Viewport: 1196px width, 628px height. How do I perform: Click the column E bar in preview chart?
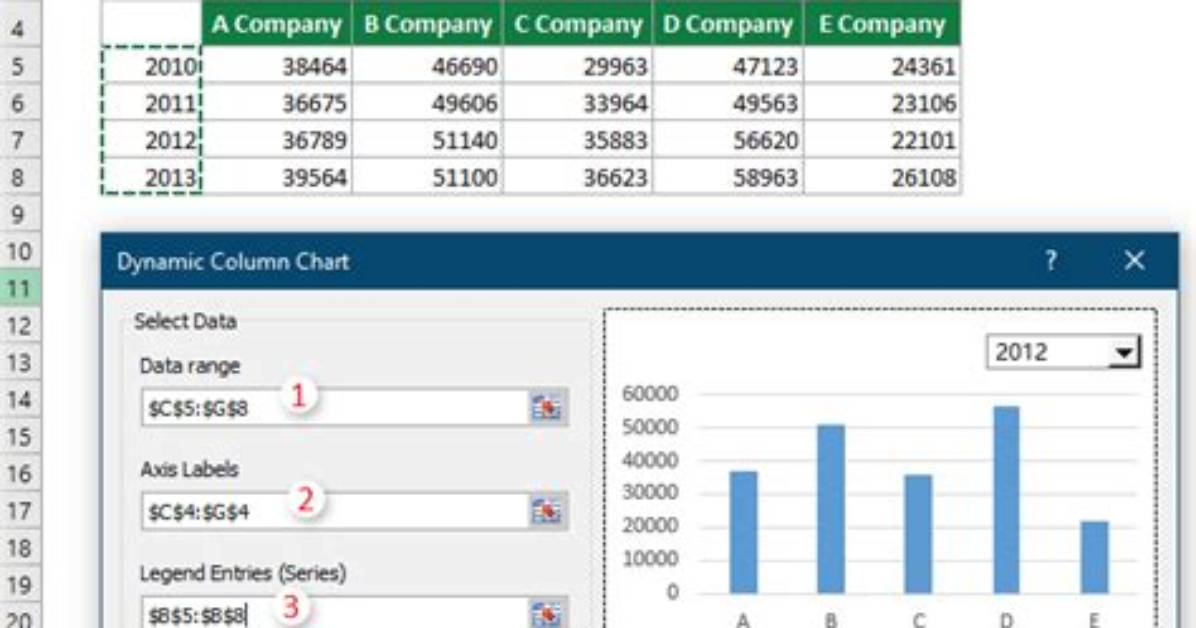[1095, 557]
